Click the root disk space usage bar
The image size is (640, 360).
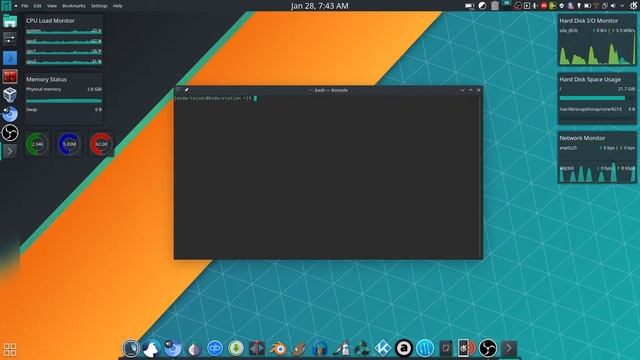click(597, 98)
